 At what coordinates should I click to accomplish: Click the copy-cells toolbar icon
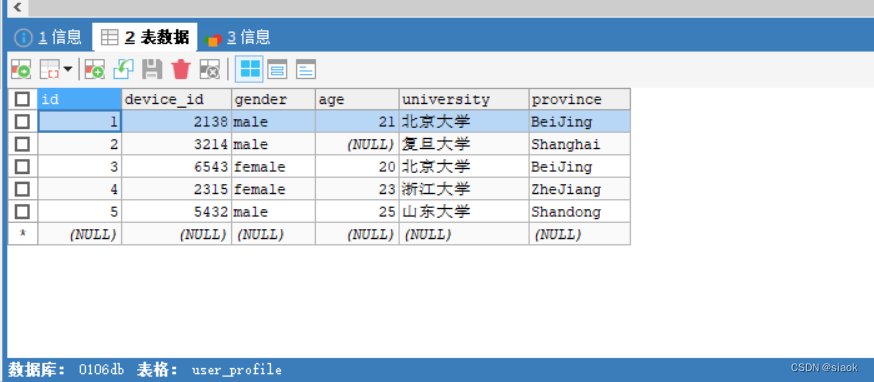coord(50,69)
